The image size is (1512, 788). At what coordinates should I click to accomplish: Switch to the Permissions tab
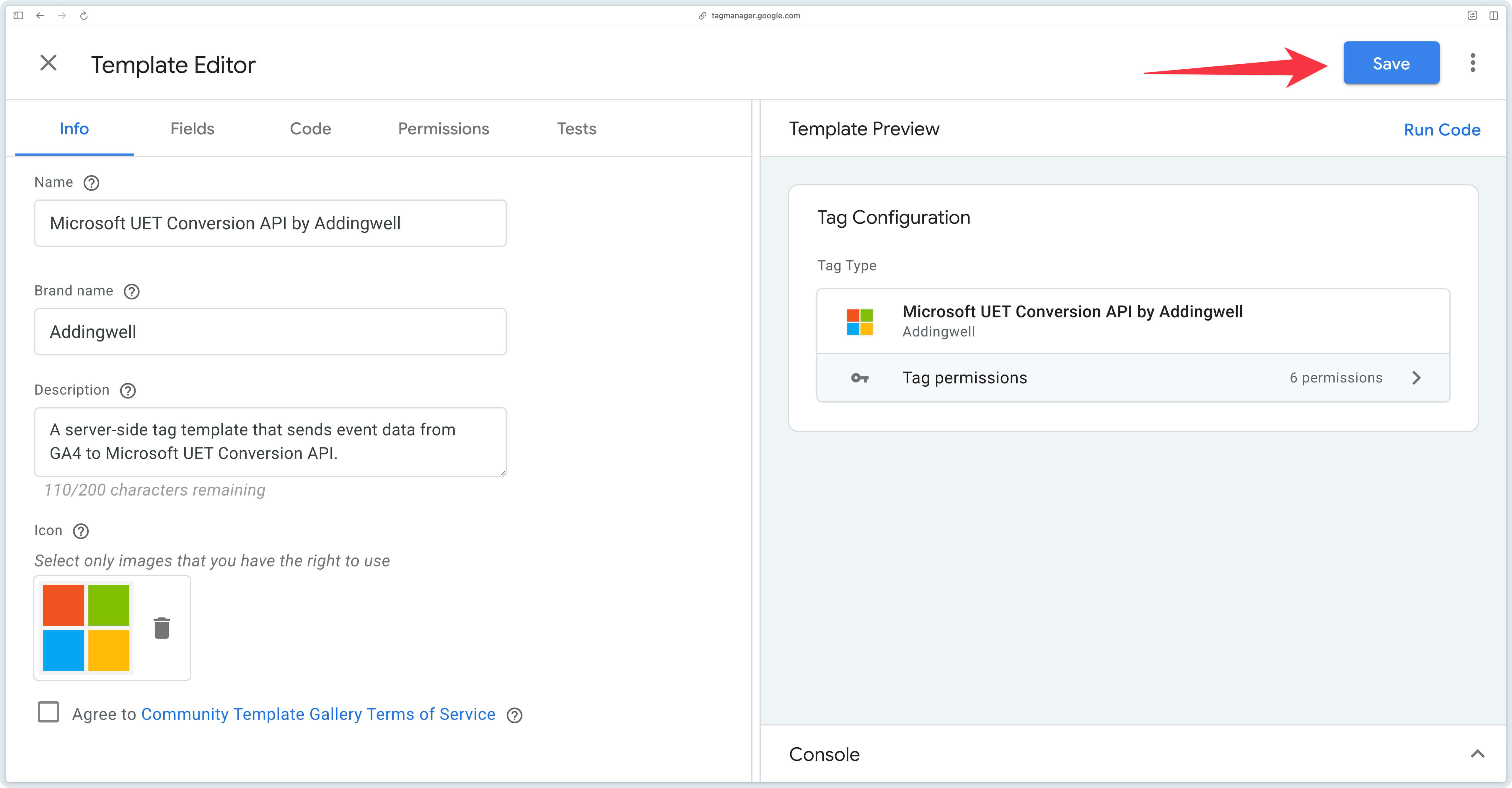tap(443, 128)
